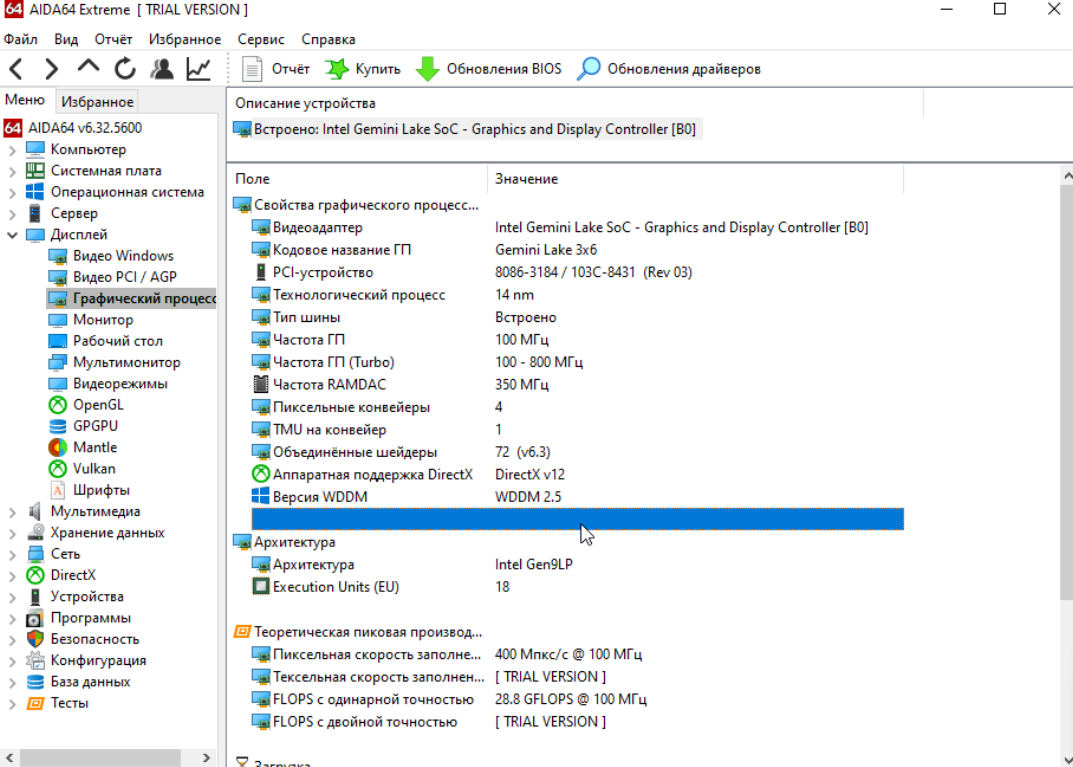Open the user manager silhouette icon
Image resolution: width=1073 pixels, height=767 pixels.
tap(162, 68)
